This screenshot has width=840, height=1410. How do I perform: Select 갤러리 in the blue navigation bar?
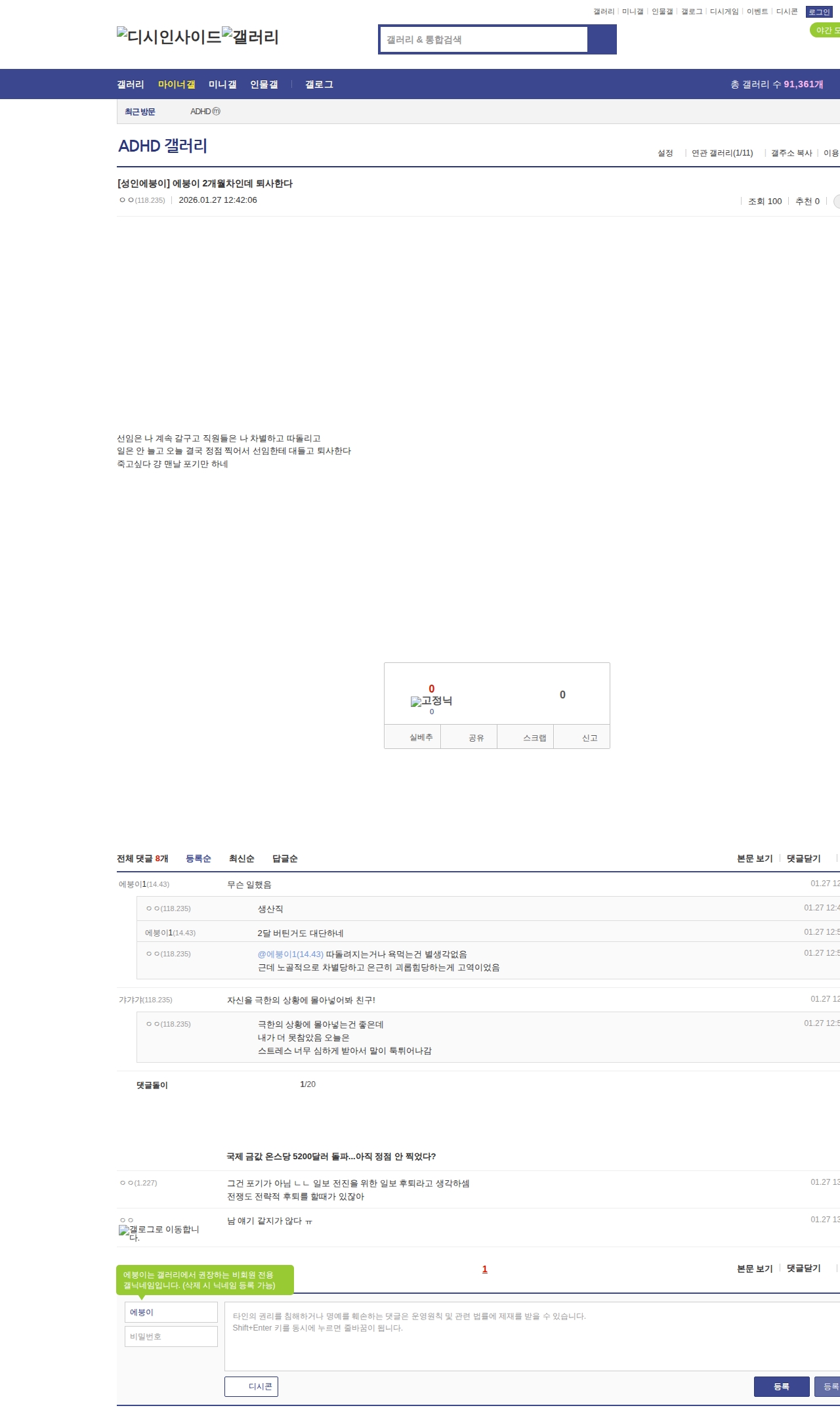[x=131, y=84]
